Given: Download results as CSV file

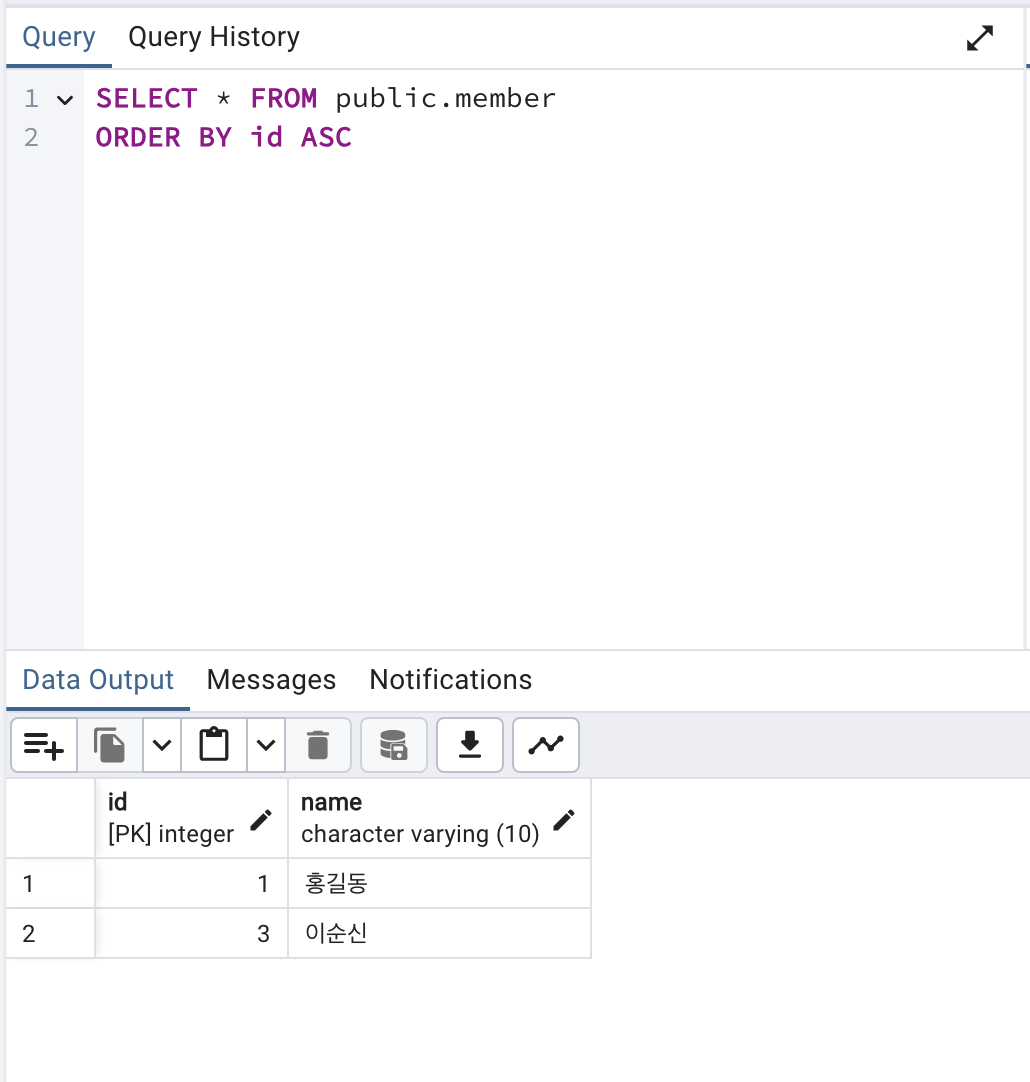Looking at the screenshot, I should pos(470,745).
